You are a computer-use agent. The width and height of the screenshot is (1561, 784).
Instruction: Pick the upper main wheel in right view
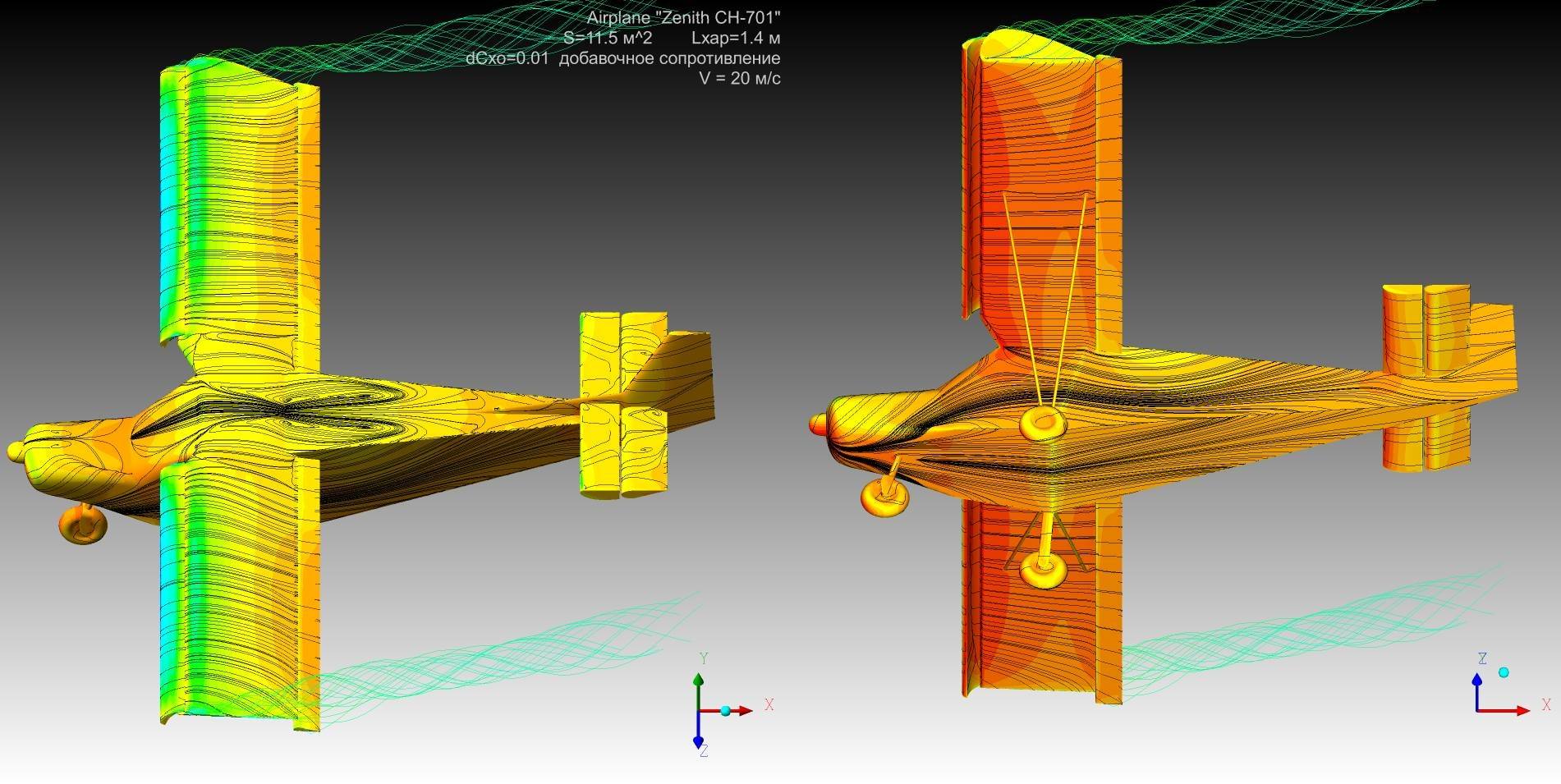1042,422
